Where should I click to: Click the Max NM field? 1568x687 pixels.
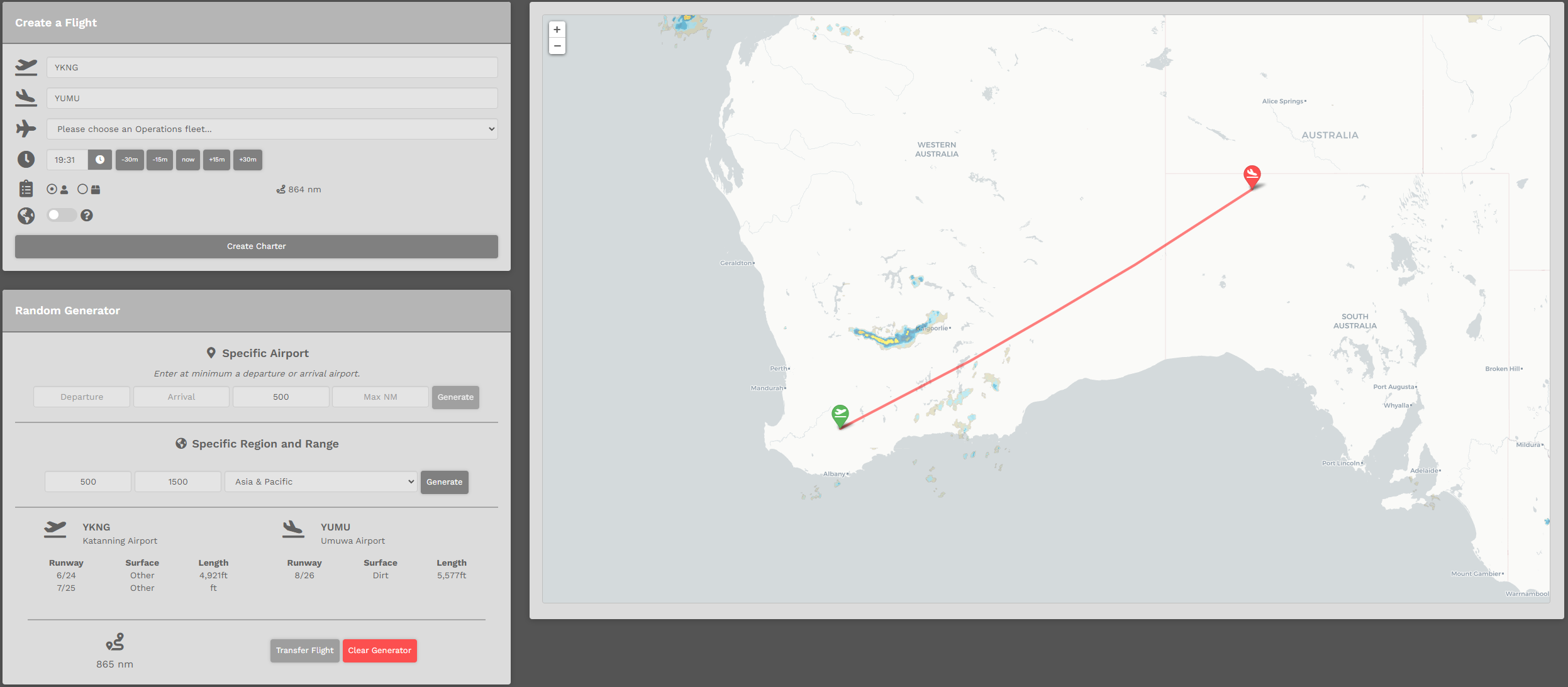pyautogui.click(x=381, y=397)
